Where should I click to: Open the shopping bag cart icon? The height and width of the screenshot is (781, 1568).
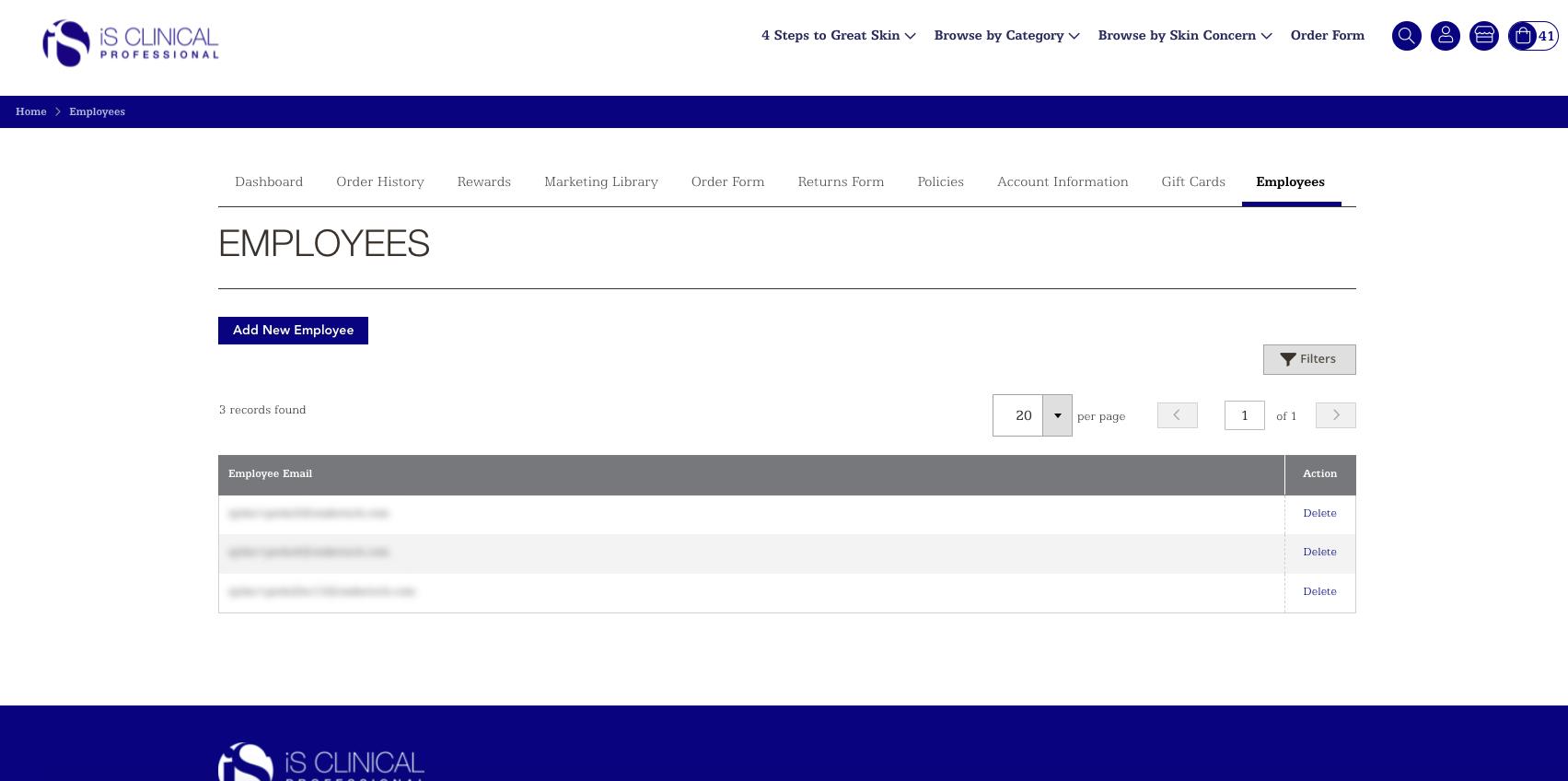pyautogui.click(x=1524, y=36)
